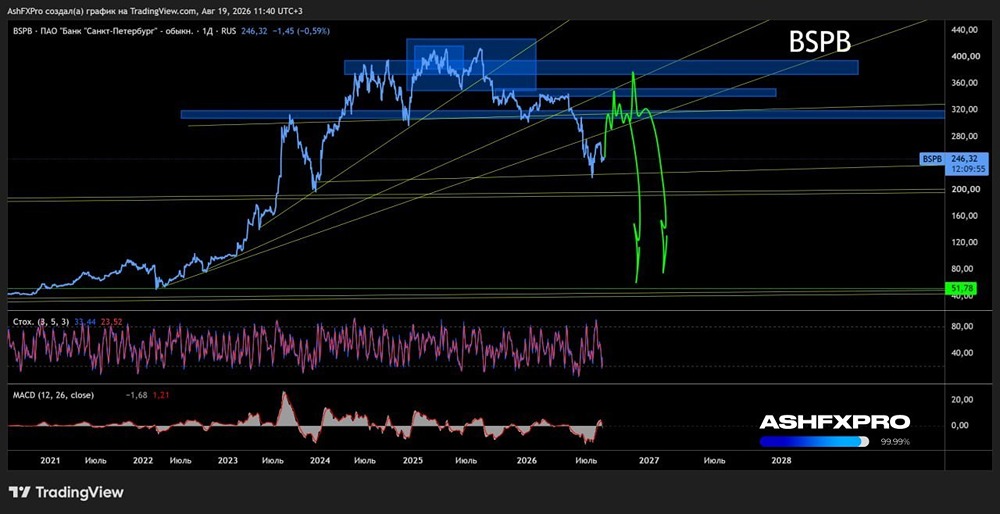Click the 99.99% progress value
This screenshot has height=514, width=1000.
pos(895,442)
